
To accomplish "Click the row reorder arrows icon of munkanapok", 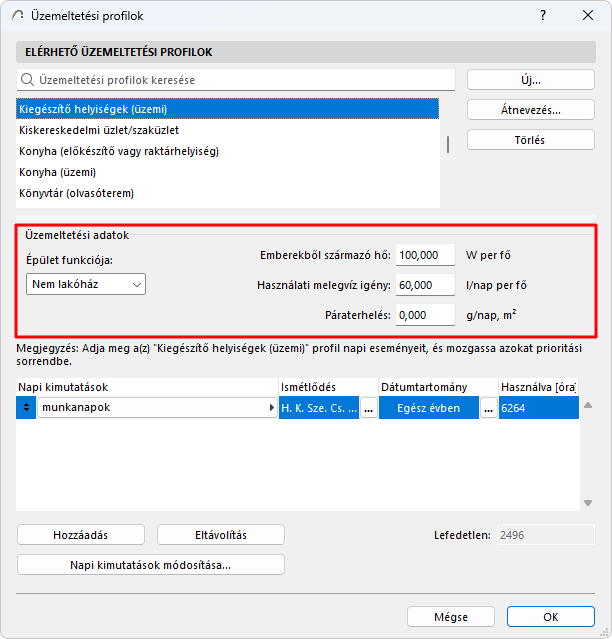I will pyautogui.click(x=26, y=407).
